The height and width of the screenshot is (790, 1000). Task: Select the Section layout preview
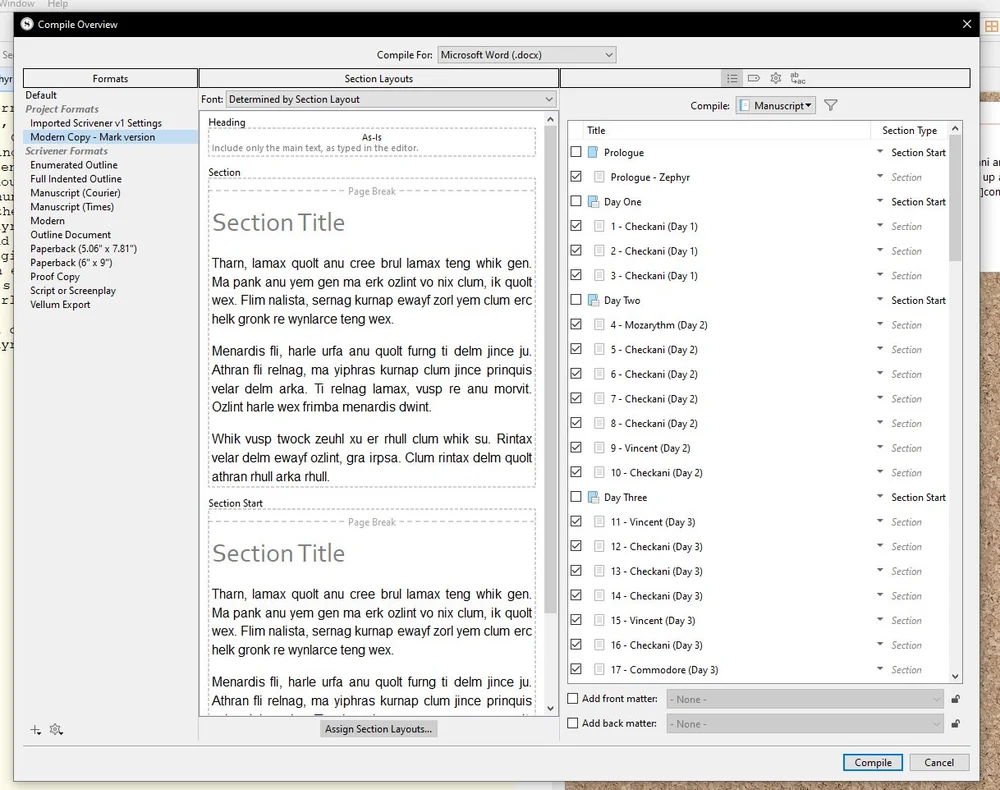tap(372, 333)
